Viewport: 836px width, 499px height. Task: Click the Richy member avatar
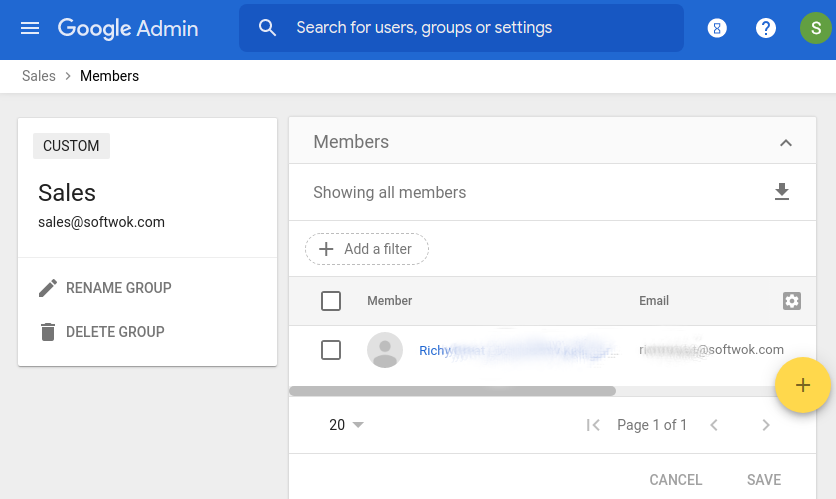coord(385,350)
